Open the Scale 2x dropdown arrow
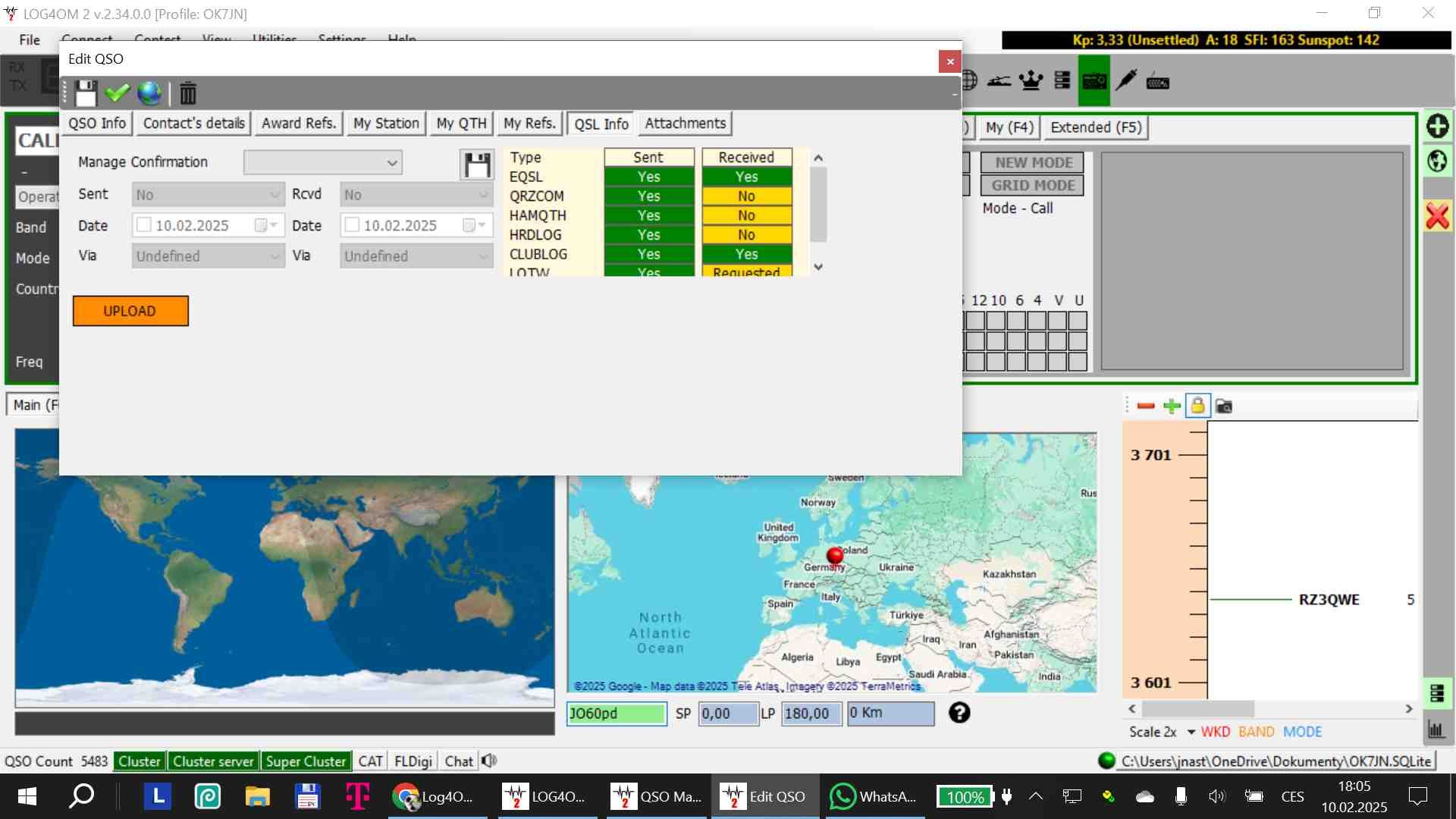The image size is (1456, 819). 1191,732
